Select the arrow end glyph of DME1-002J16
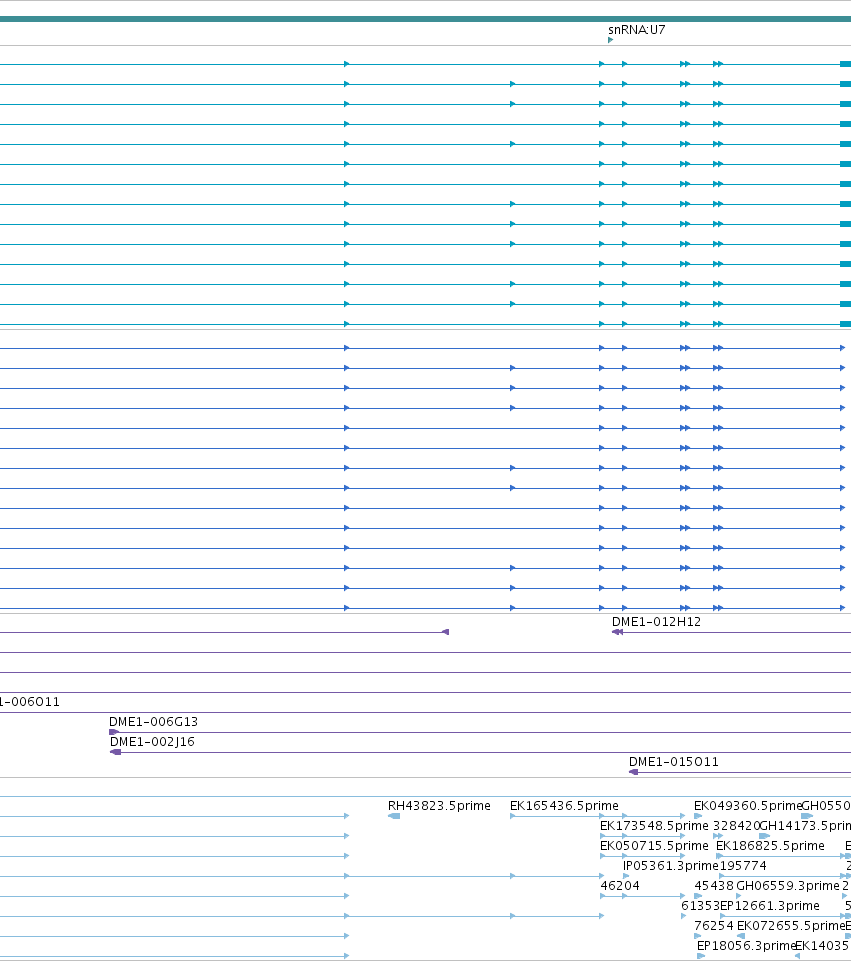851x961 pixels. pos(115,753)
